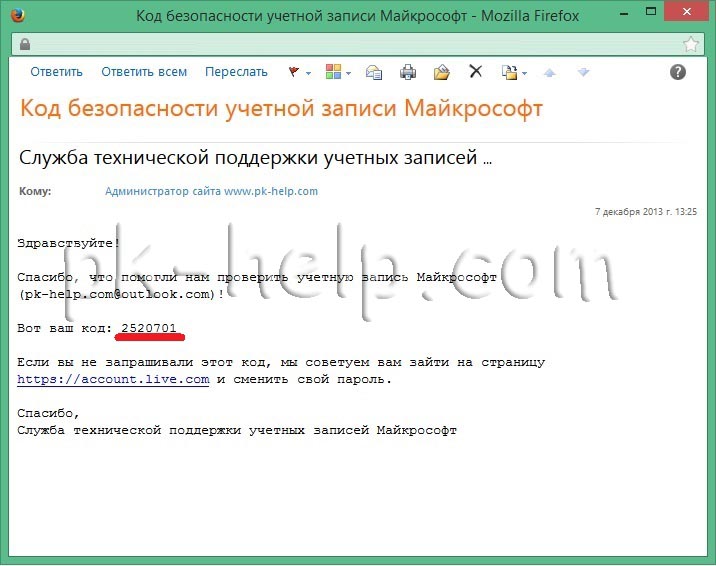716x566 pixels.
Task: Go to next item with down arrow
Action: click(x=584, y=72)
